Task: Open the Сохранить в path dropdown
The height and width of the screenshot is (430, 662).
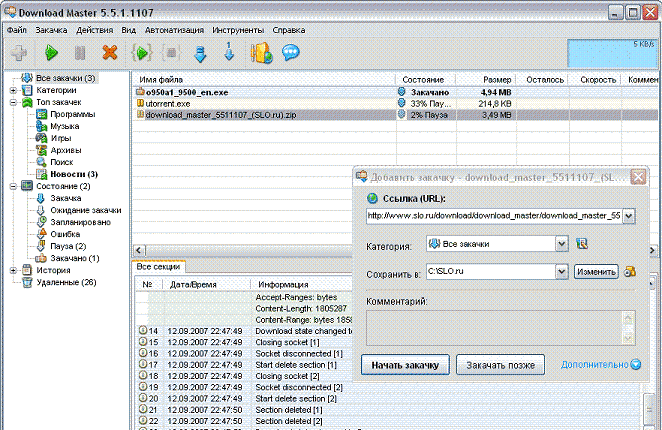Action: (562, 272)
